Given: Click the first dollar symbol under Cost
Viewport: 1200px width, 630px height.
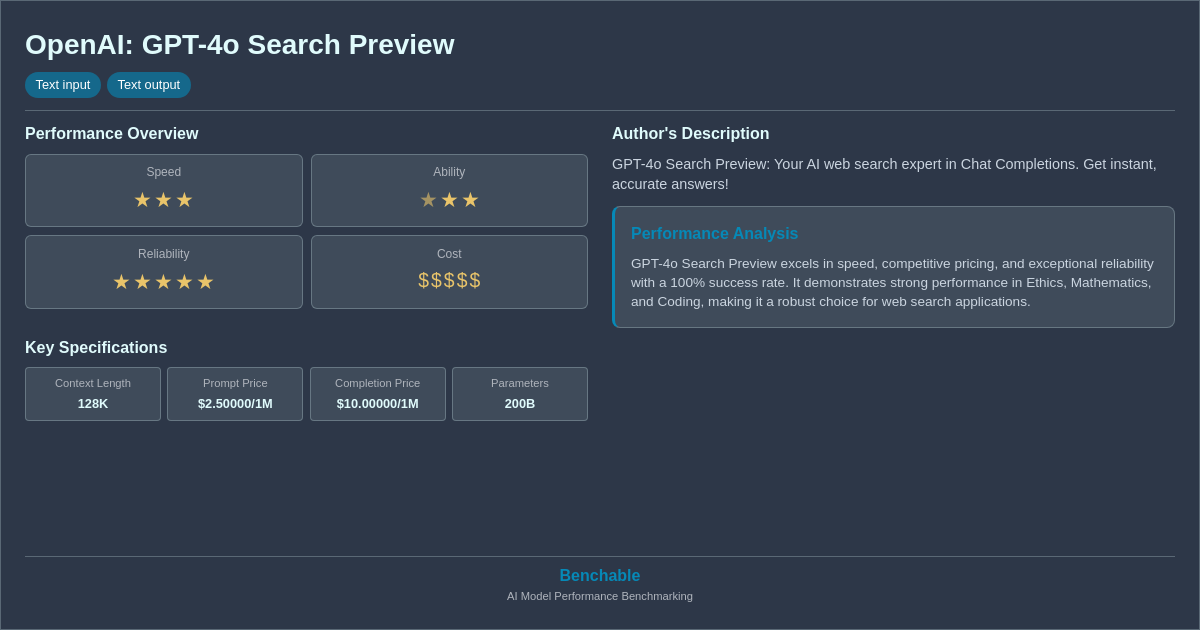Looking at the screenshot, I should (422, 281).
